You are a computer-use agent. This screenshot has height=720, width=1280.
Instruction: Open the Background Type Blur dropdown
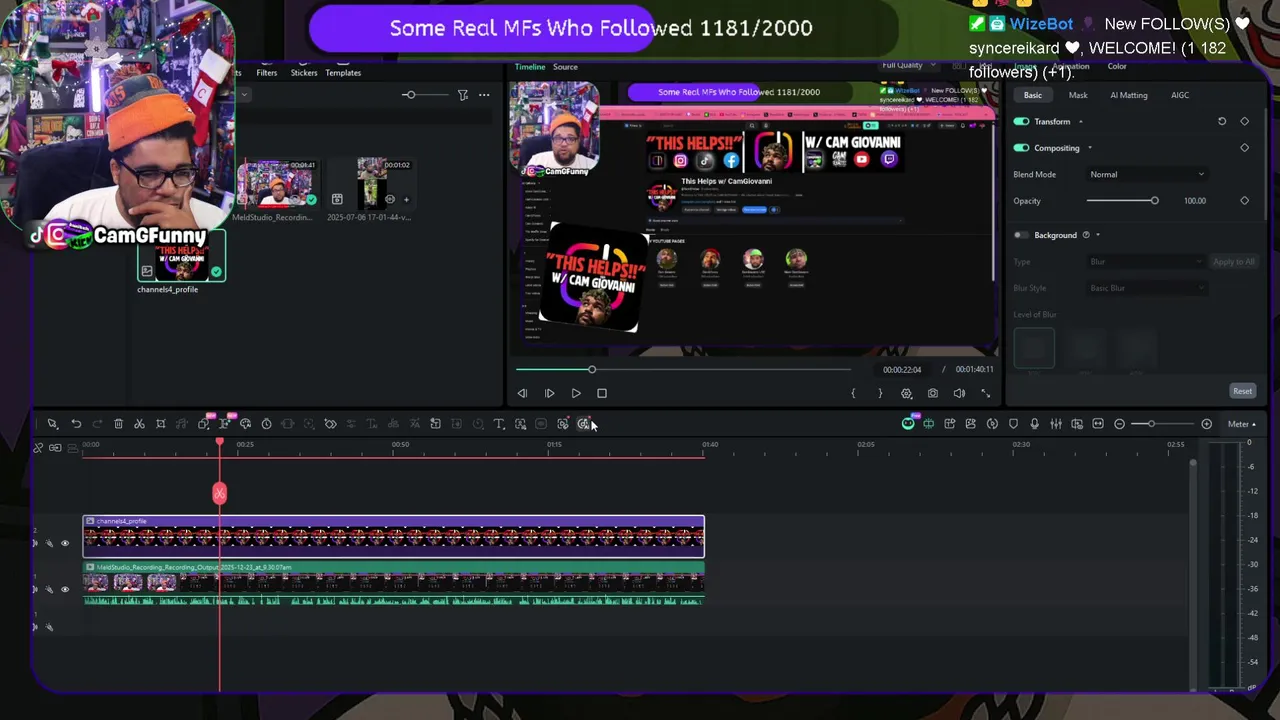pos(1146,262)
